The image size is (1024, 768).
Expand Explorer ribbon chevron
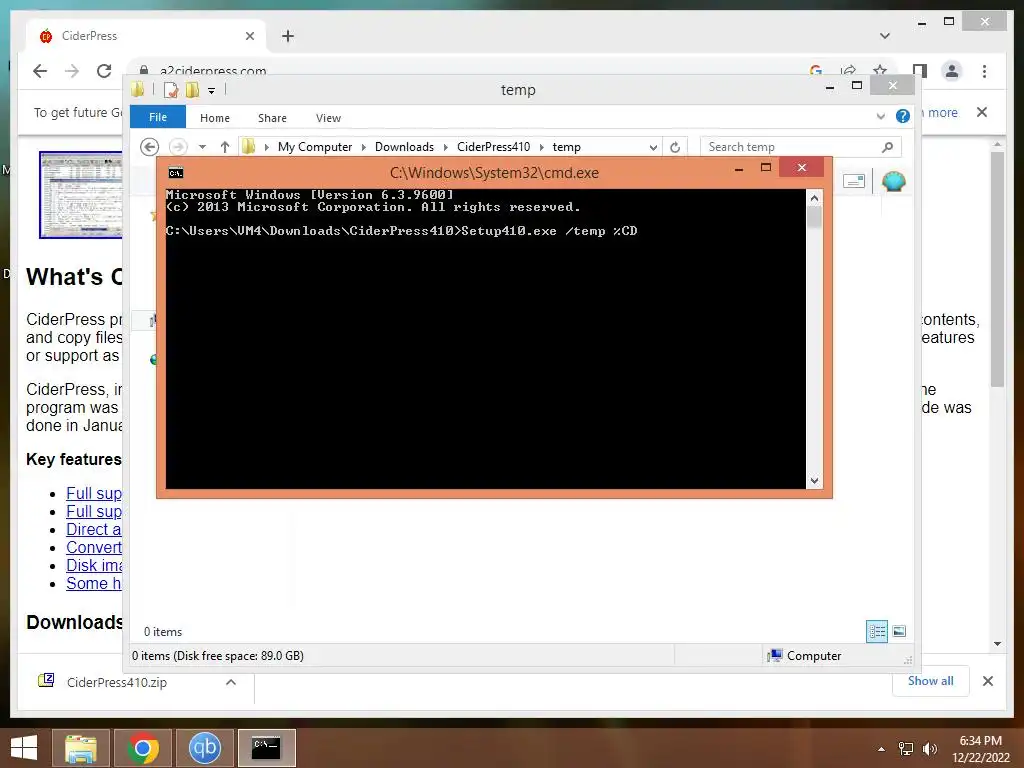(880, 116)
